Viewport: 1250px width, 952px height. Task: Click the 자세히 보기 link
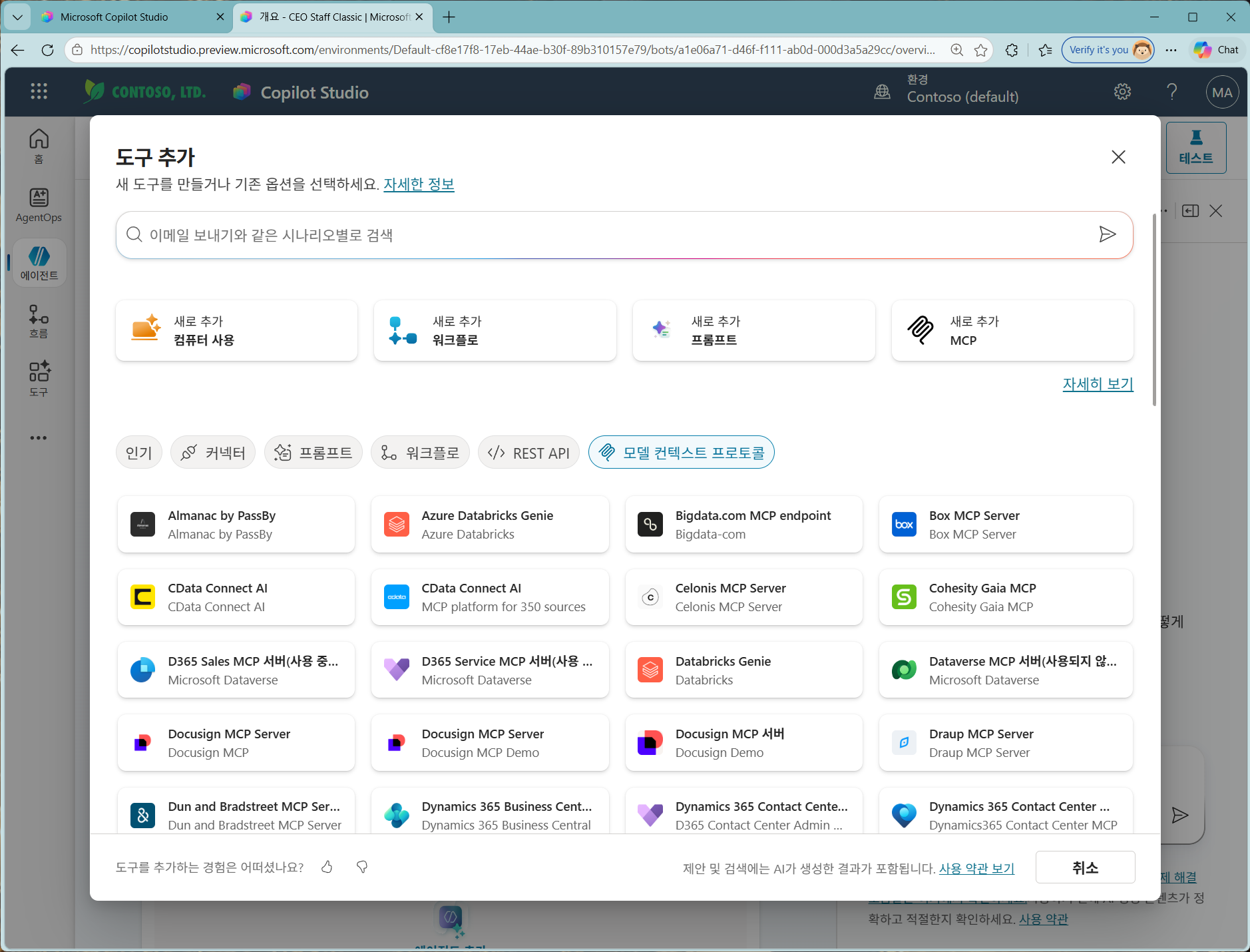tap(1098, 384)
